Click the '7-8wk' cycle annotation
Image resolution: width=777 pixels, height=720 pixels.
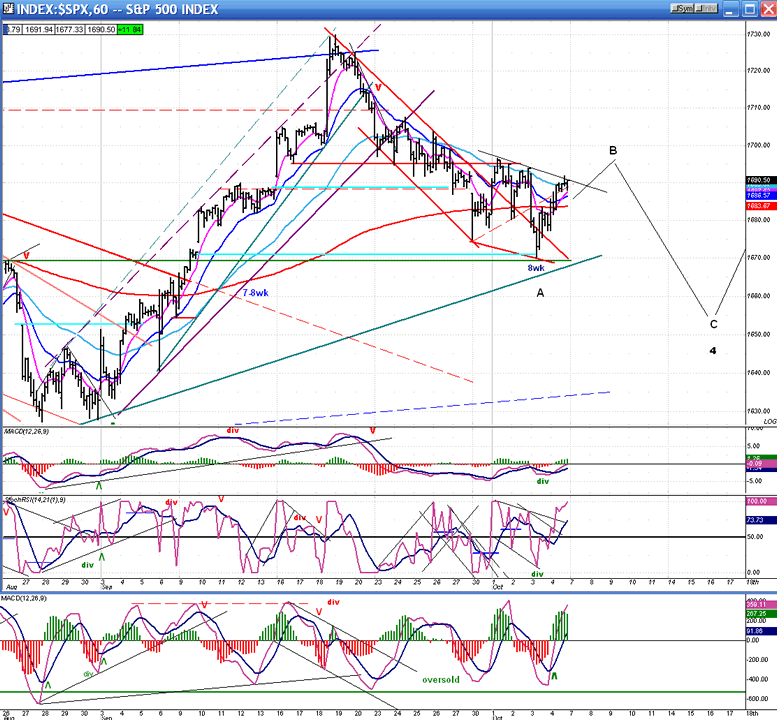click(x=255, y=292)
